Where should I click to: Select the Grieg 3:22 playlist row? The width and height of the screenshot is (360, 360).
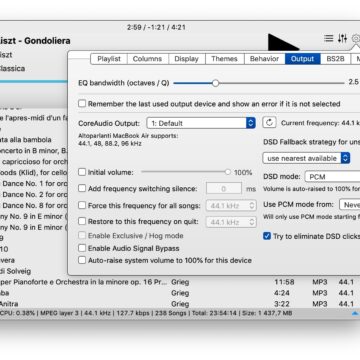tap(180, 304)
